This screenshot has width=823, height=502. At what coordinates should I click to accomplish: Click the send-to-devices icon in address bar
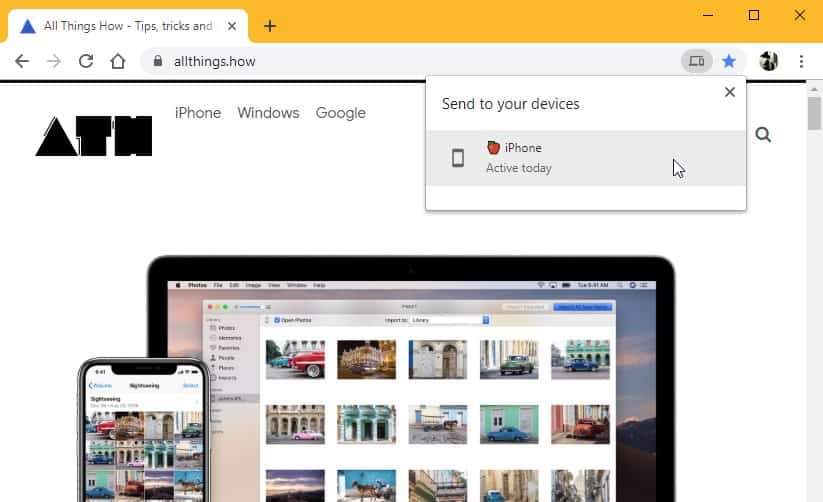pyautogui.click(x=697, y=61)
